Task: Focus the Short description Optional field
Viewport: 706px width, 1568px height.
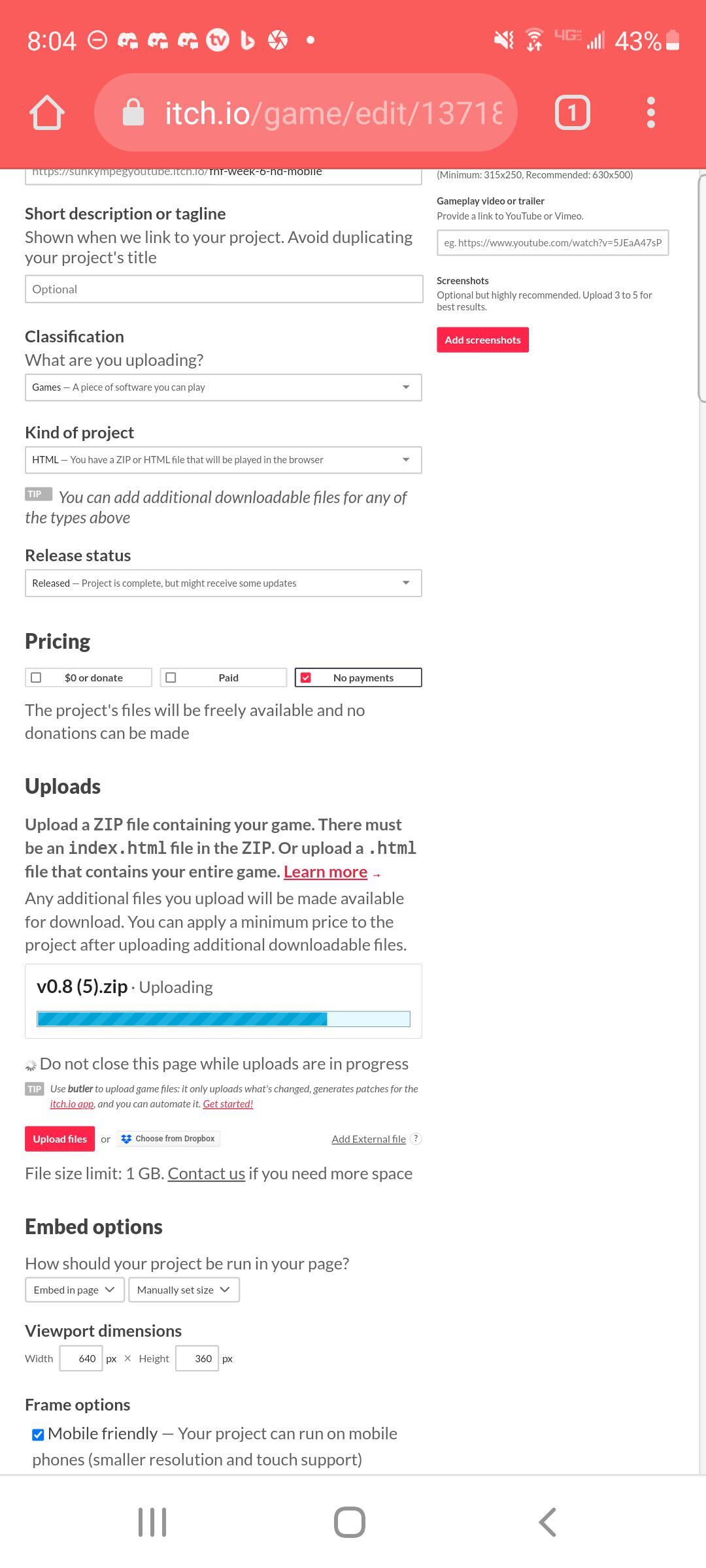Action: pyautogui.click(x=224, y=289)
